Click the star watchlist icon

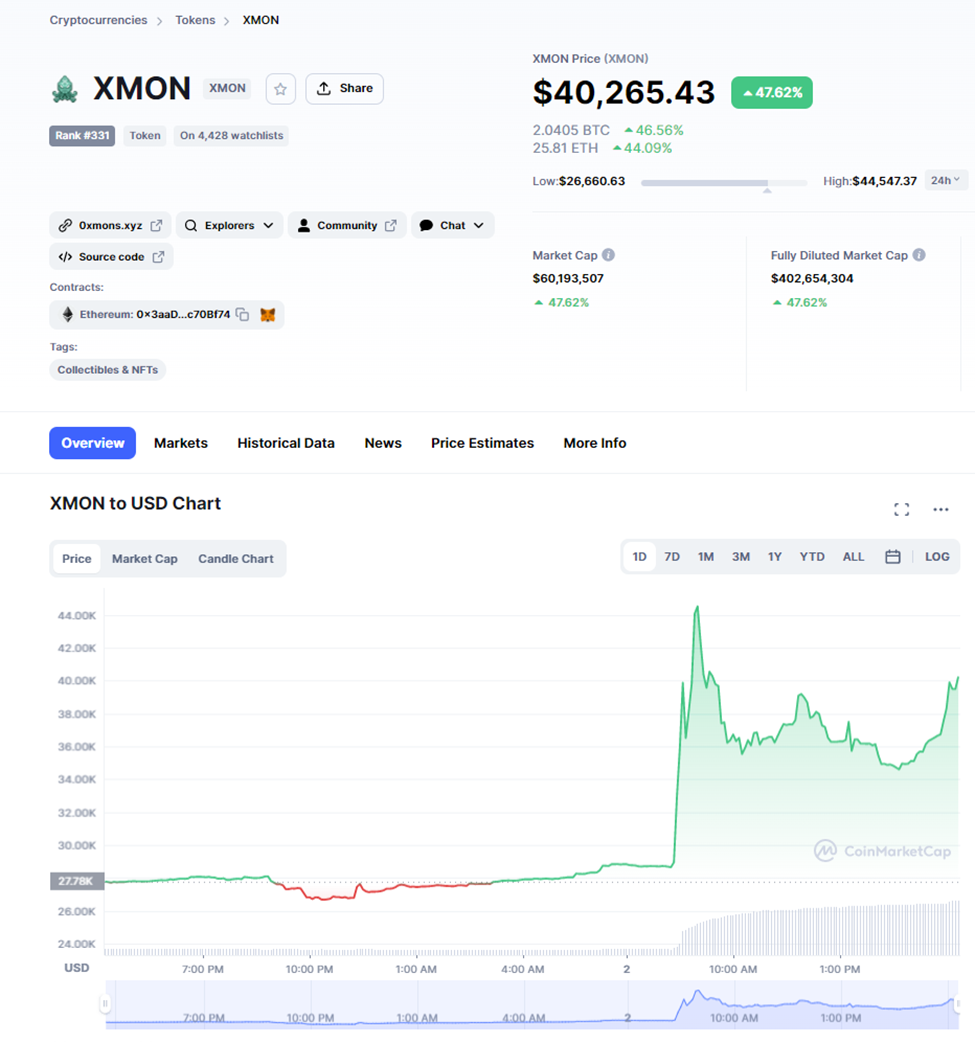point(280,89)
